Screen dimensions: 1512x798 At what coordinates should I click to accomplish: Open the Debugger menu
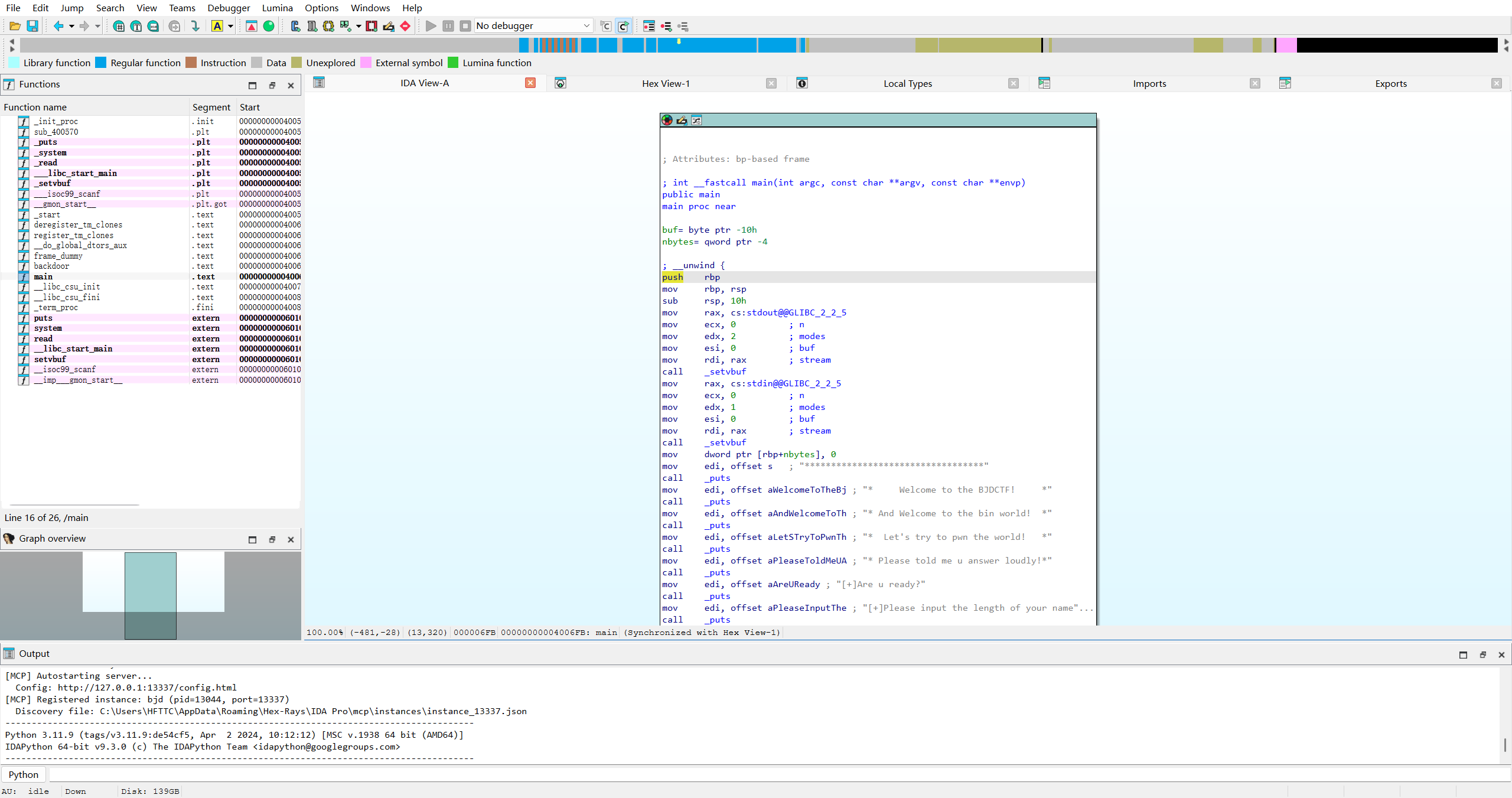229,8
